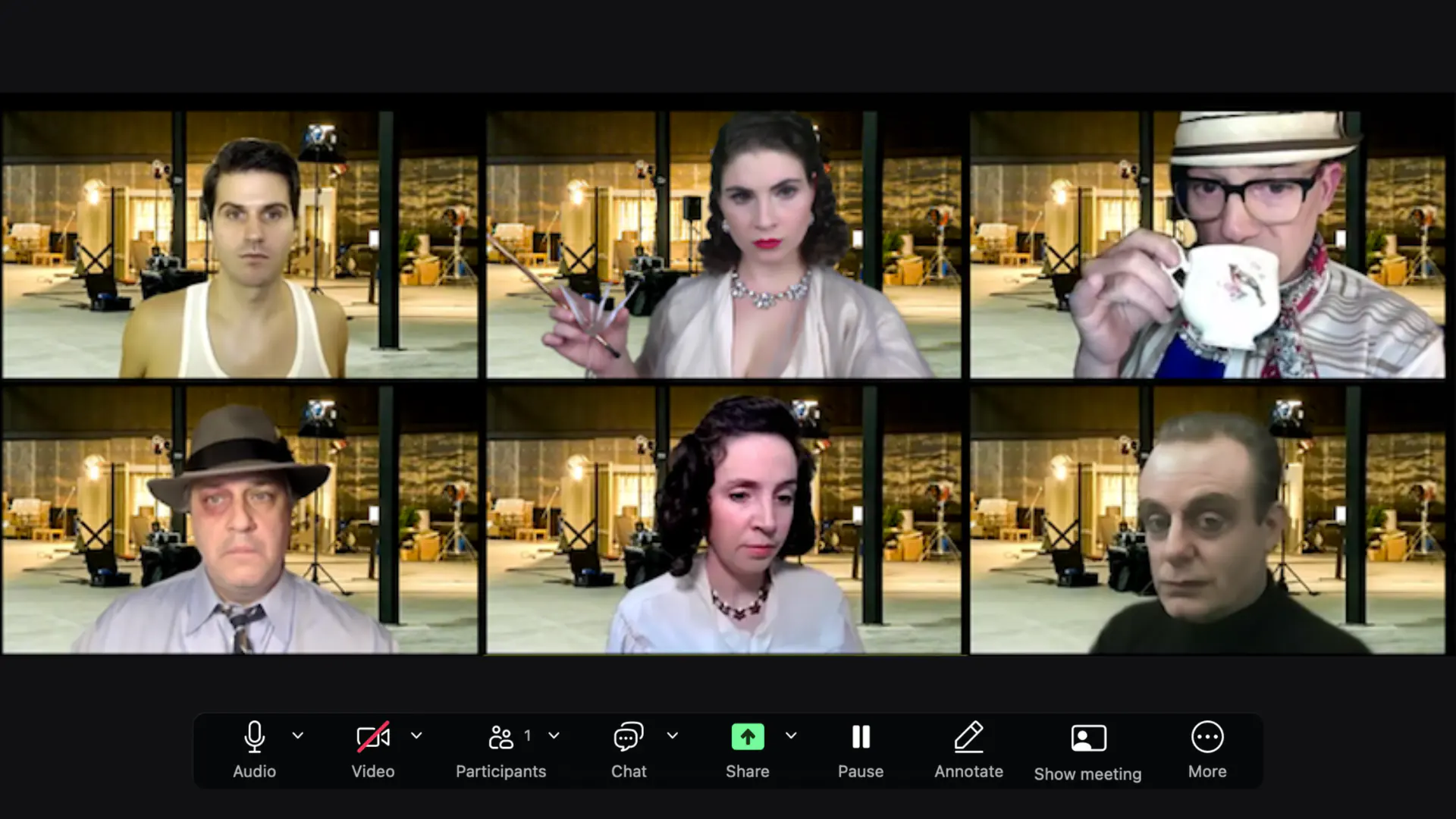Viewport: 1456px width, 819px height.
Task: Select the Annotate pencil icon
Action: [968, 737]
